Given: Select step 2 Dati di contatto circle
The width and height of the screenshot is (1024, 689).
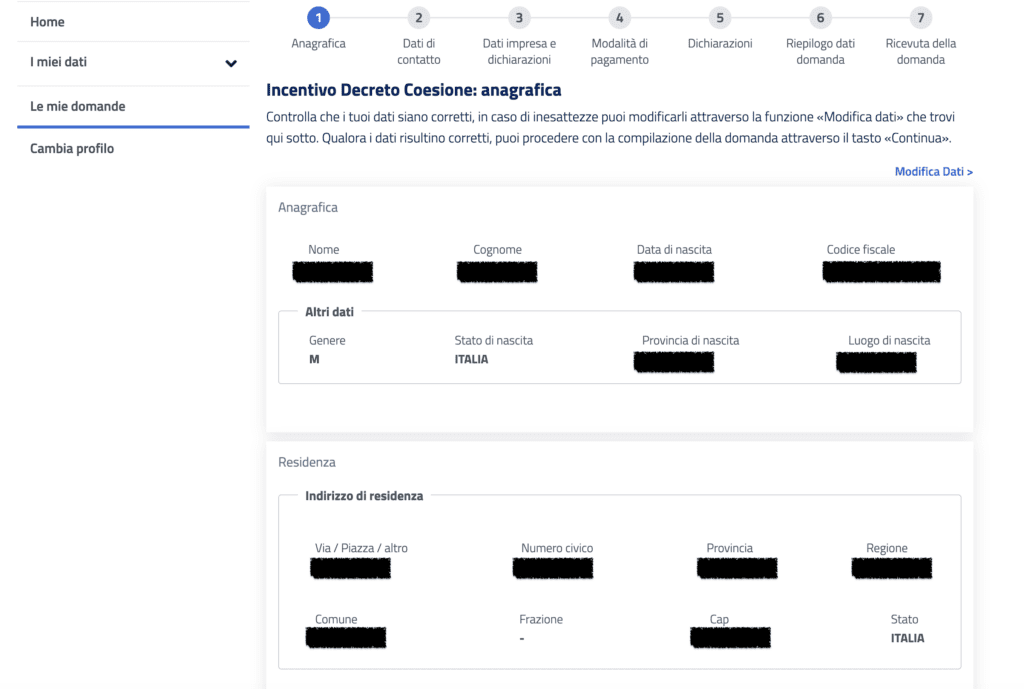Looking at the screenshot, I should pyautogui.click(x=419, y=18).
